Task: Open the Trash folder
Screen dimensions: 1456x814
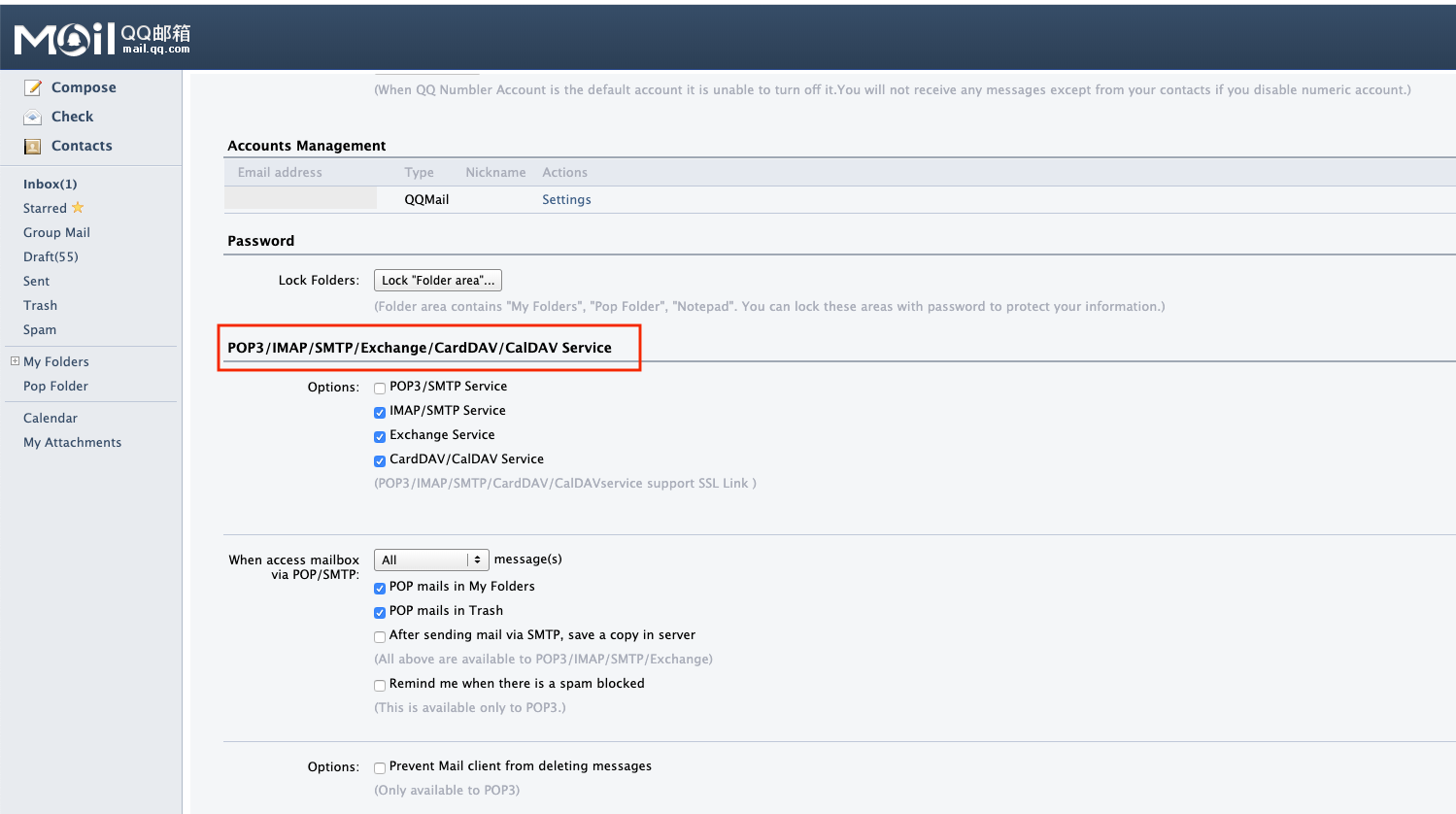Action: coord(40,305)
